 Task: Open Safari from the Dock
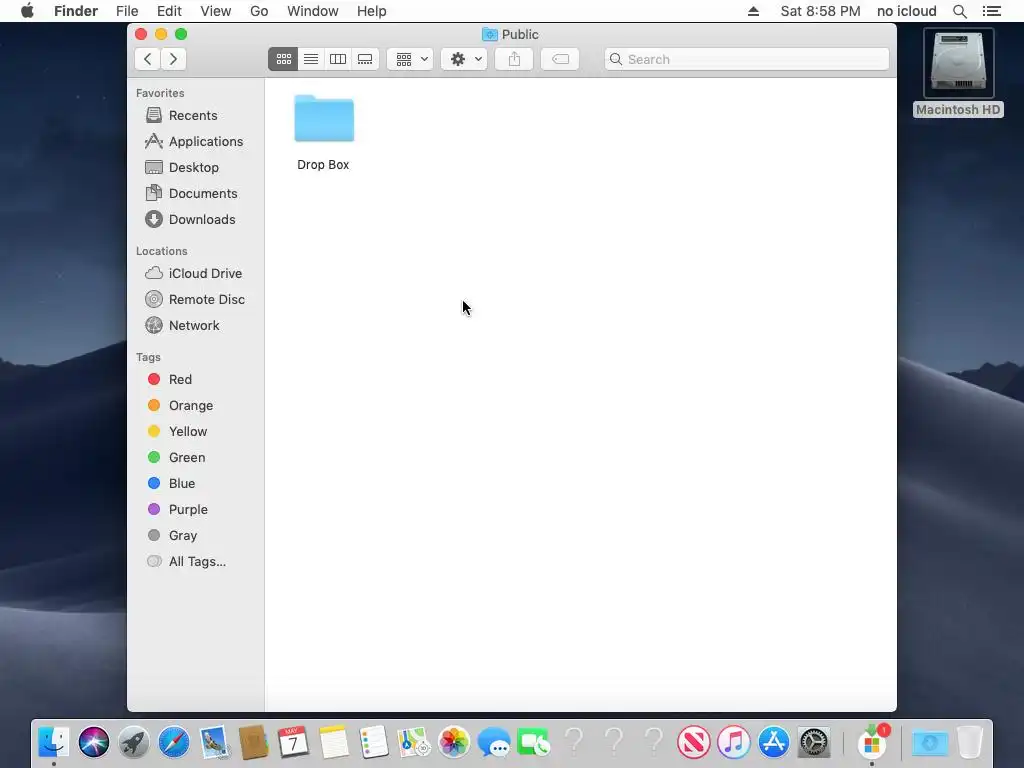coord(174,743)
